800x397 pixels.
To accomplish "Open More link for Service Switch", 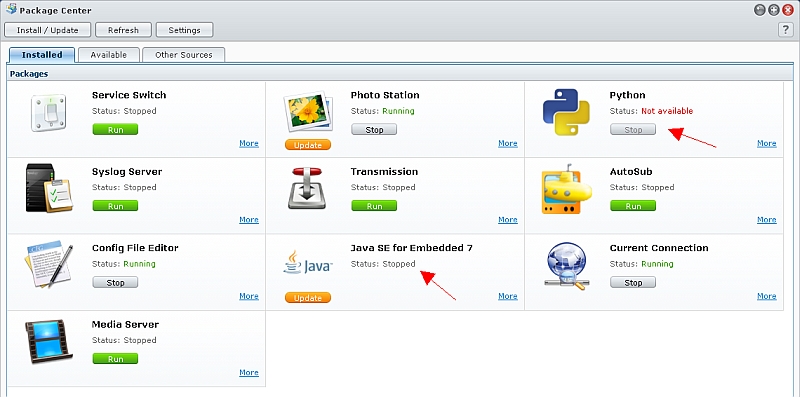I will (249, 143).
